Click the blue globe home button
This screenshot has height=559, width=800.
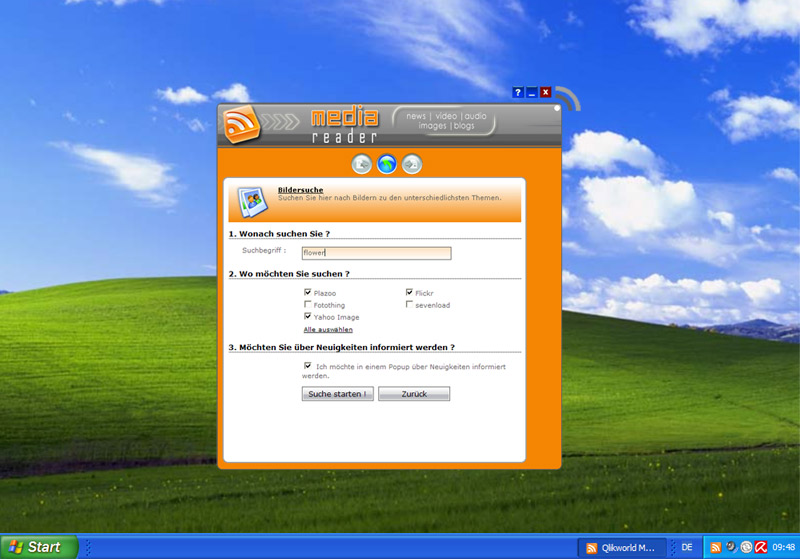click(387, 164)
